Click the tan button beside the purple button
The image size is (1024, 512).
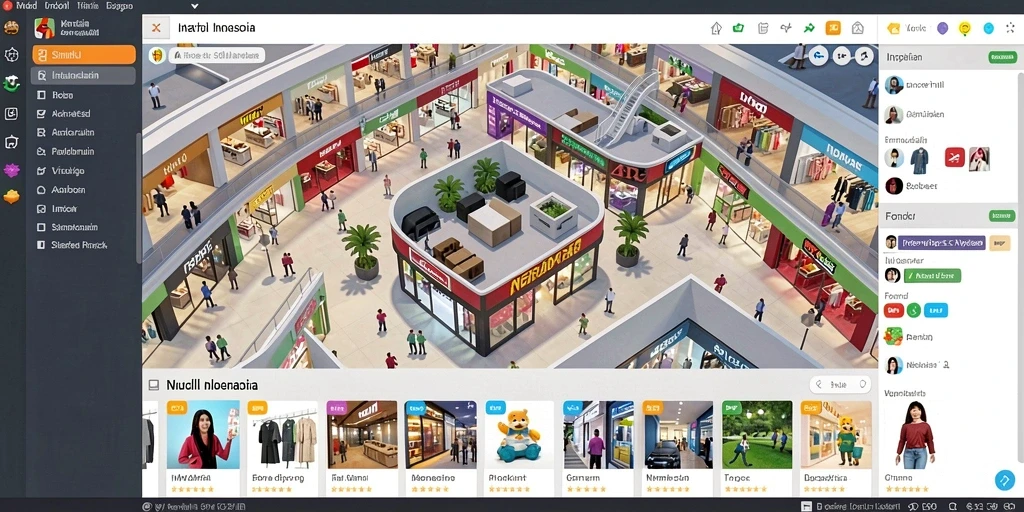pos(1000,243)
